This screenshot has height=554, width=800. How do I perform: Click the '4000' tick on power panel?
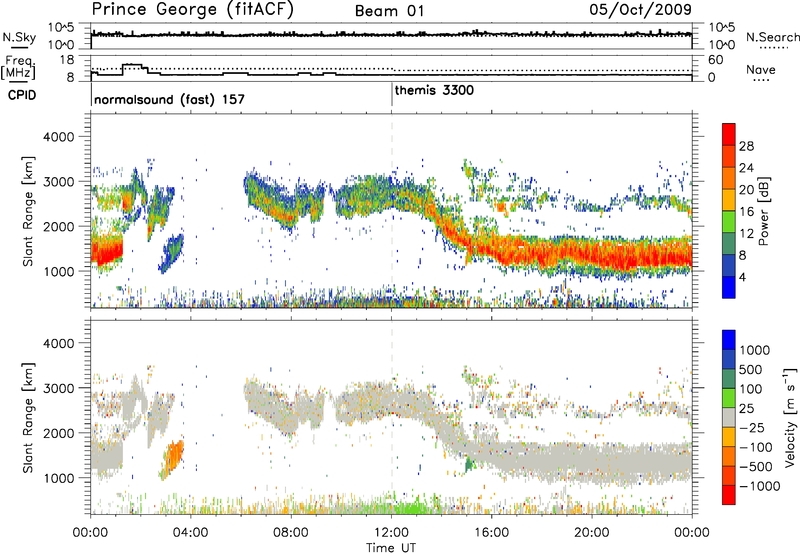[x=59, y=137]
